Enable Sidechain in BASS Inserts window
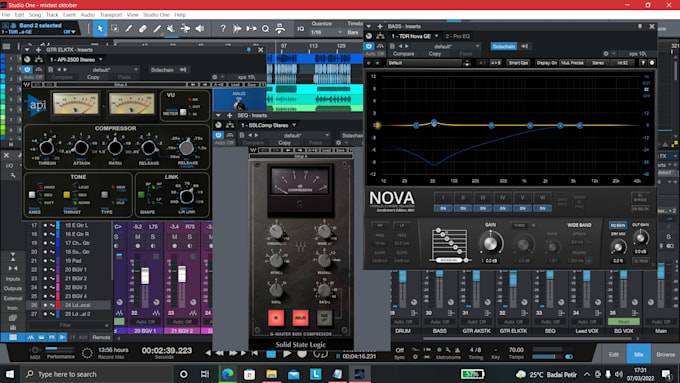The image size is (680, 383). click(x=503, y=46)
